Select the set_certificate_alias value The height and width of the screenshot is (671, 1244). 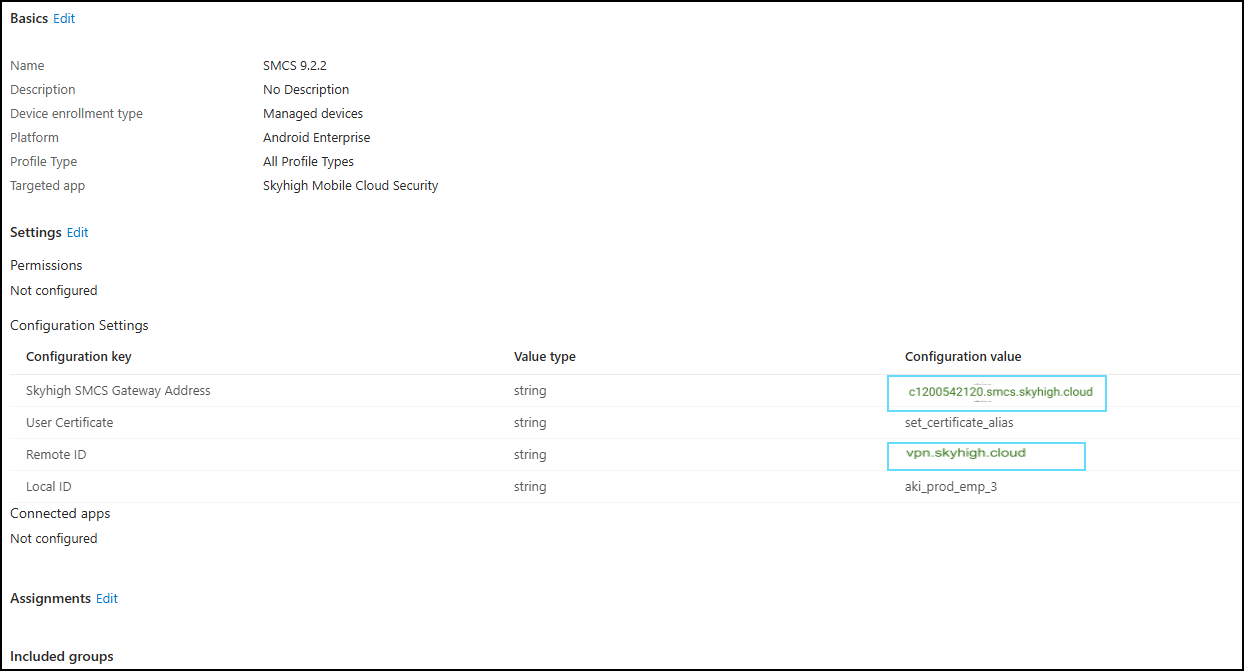pyautogui.click(x=959, y=422)
